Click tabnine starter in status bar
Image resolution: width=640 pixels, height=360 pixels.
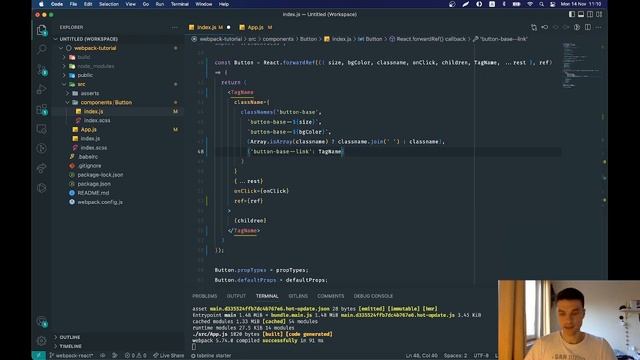tap(211, 356)
